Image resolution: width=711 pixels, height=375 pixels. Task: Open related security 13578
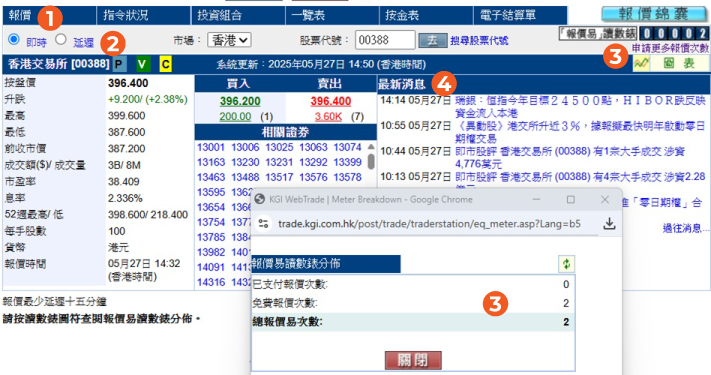[x=347, y=177]
